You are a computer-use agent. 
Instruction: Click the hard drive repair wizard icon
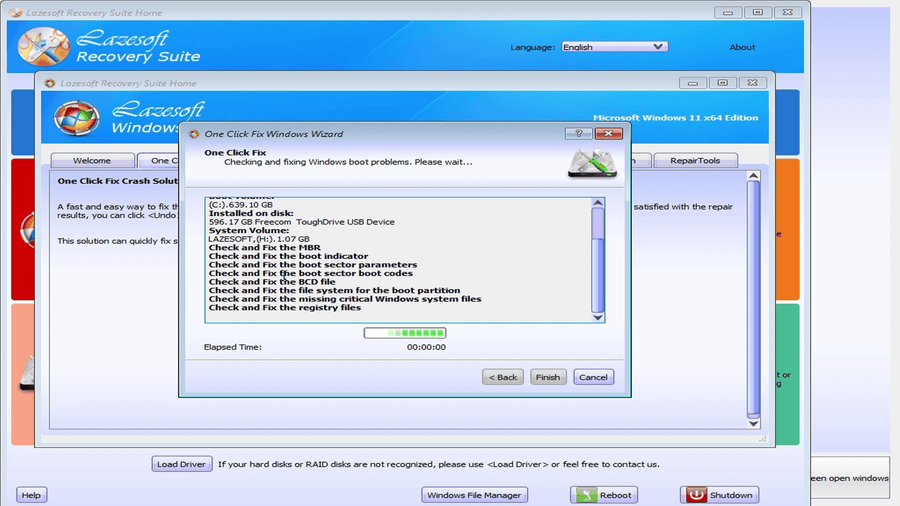tap(592, 164)
